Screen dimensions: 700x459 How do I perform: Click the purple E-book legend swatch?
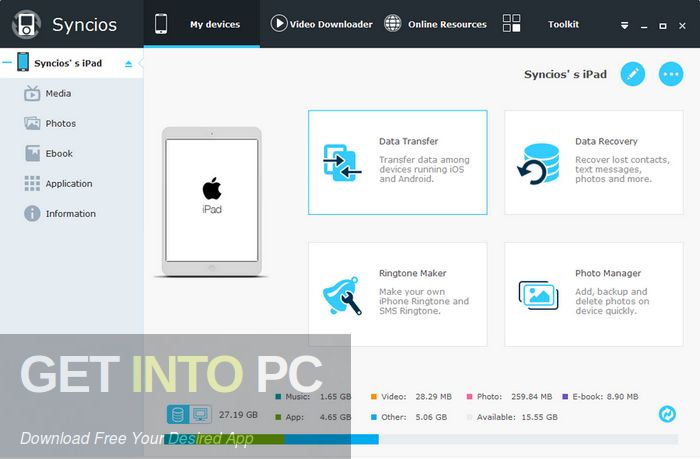pos(565,396)
